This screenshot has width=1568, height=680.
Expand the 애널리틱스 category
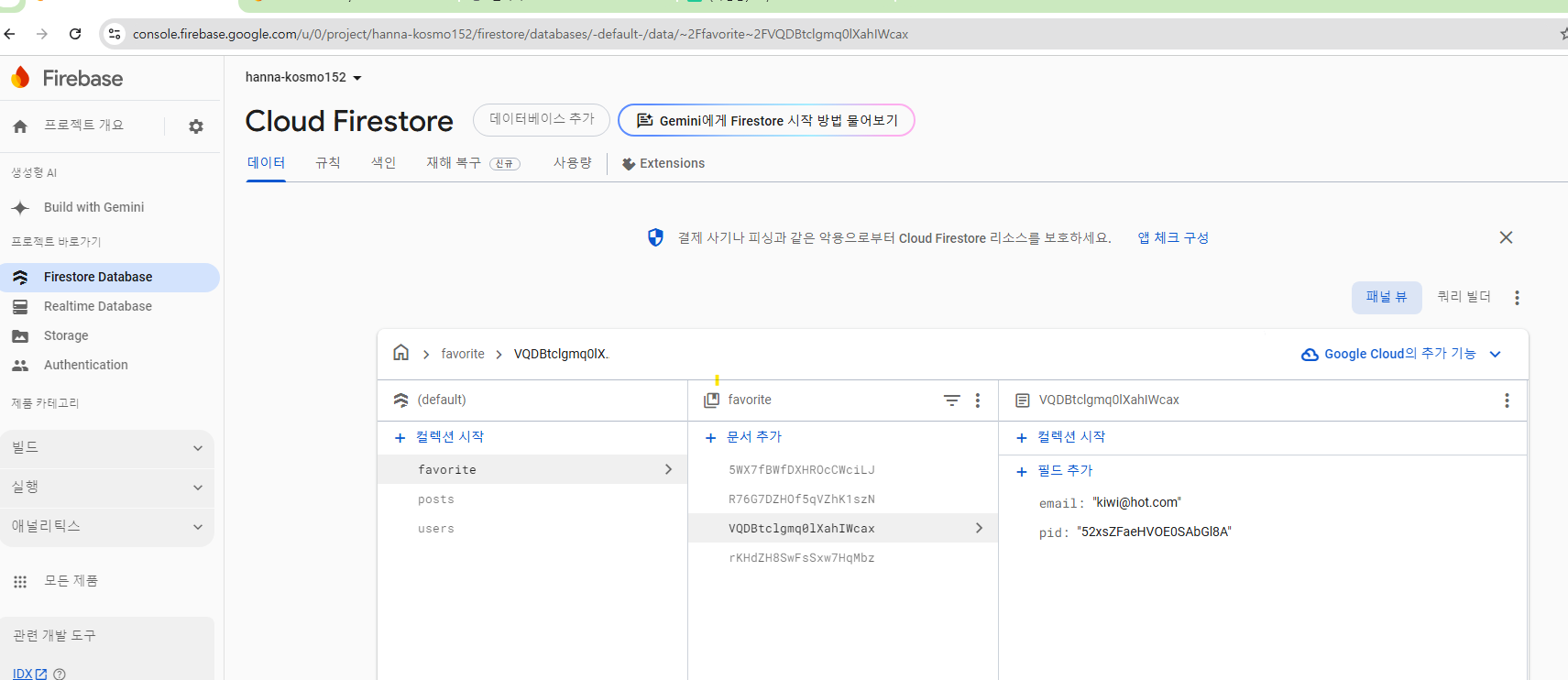click(x=107, y=527)
